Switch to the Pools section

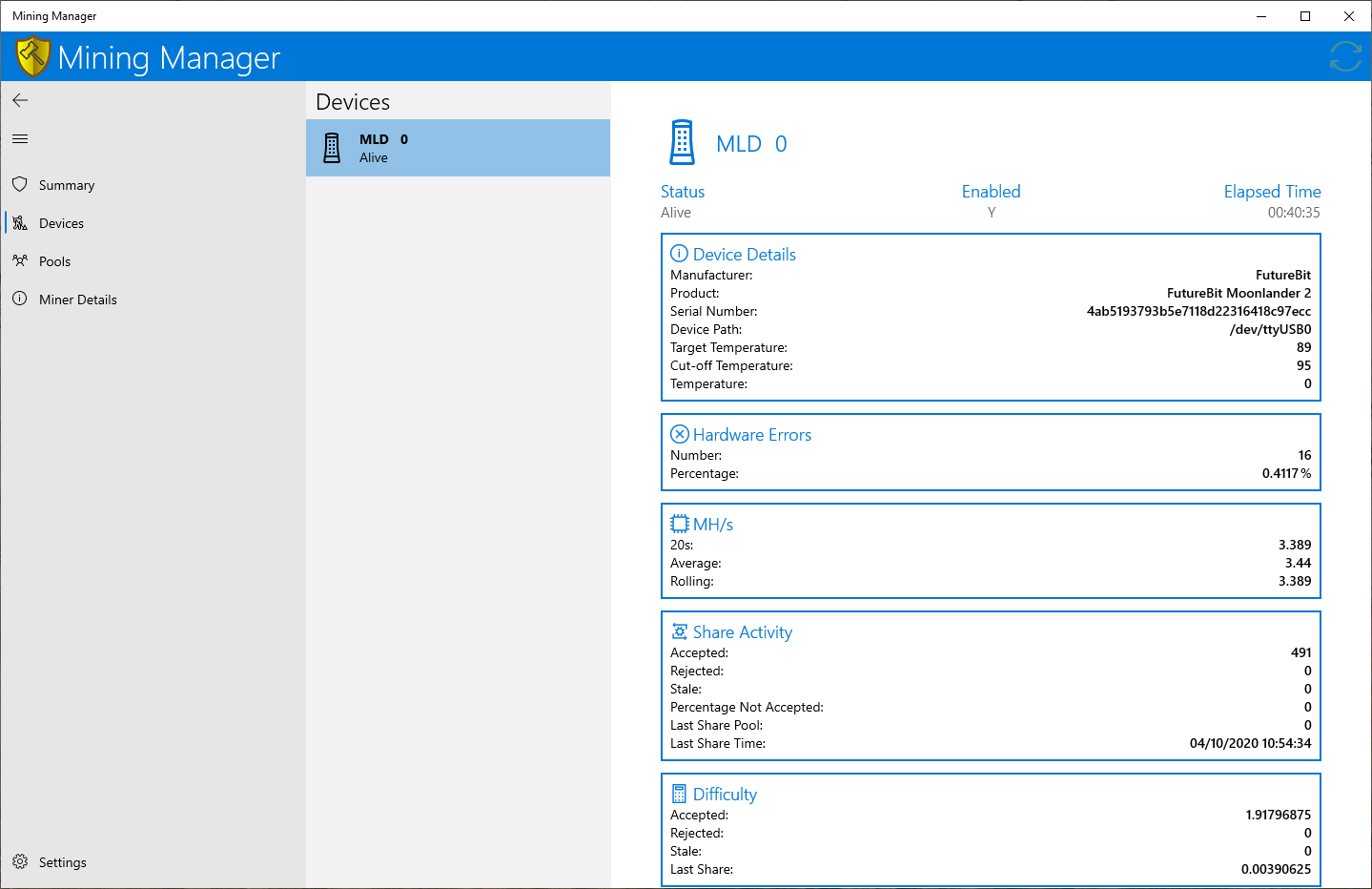54,260
